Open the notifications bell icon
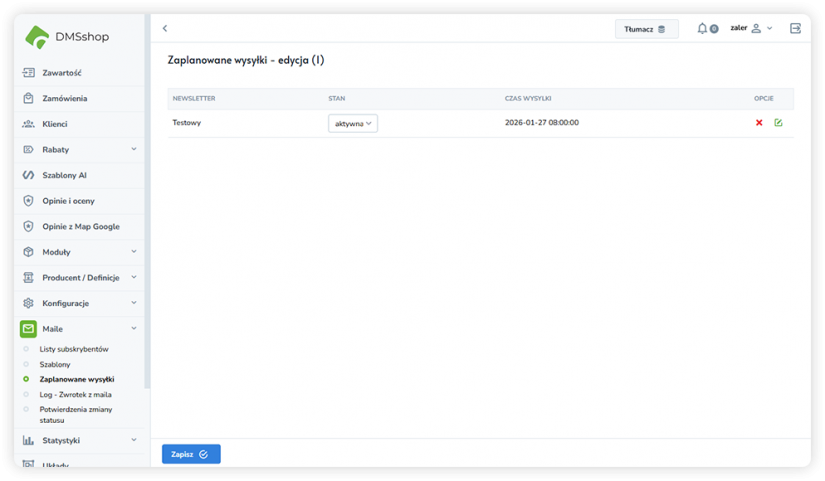825x481 pixels. click(x=703, y=29)
